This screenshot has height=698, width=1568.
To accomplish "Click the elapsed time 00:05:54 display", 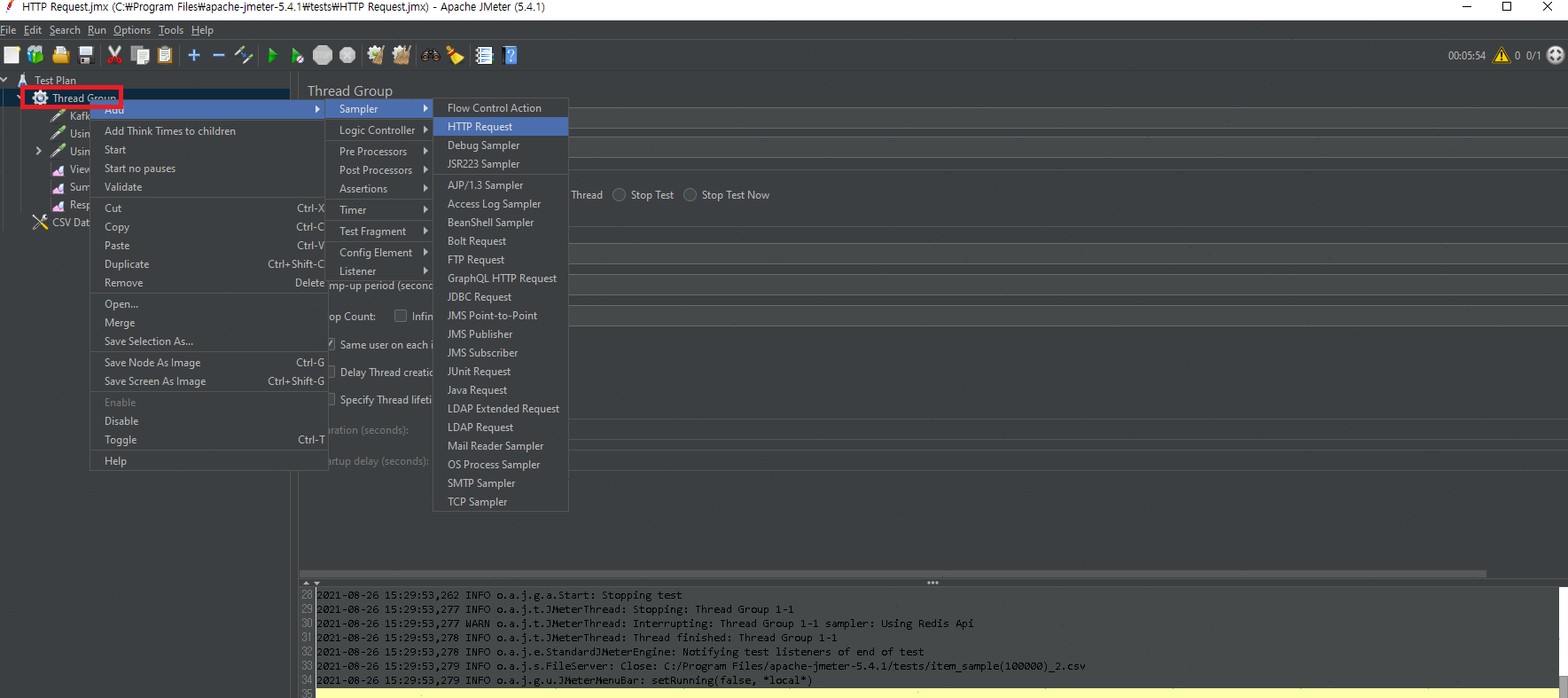I will pos(1467,55).
